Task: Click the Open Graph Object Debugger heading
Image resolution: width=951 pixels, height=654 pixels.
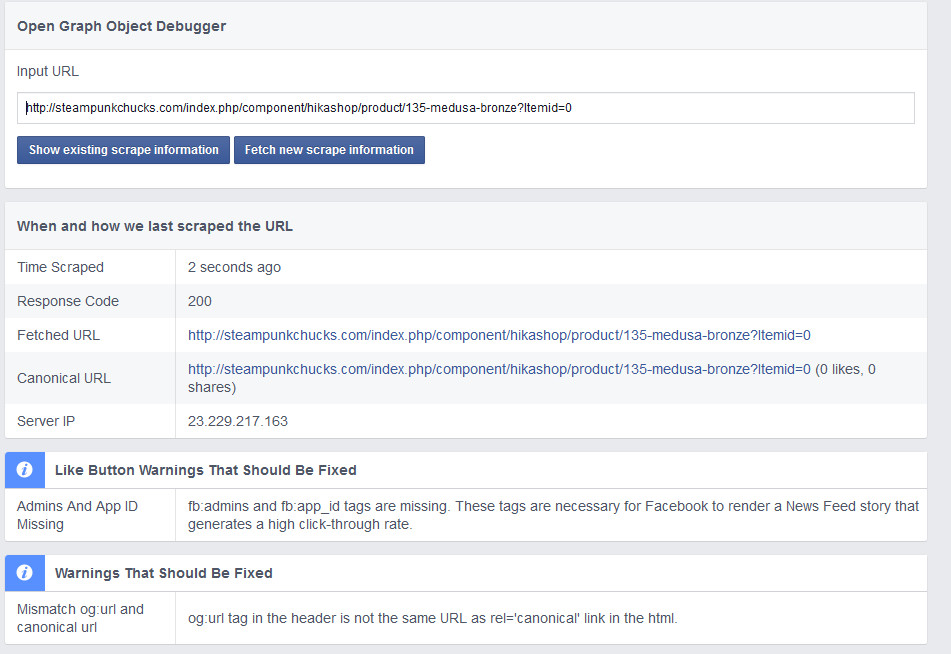Action: [x=121, y=26]
